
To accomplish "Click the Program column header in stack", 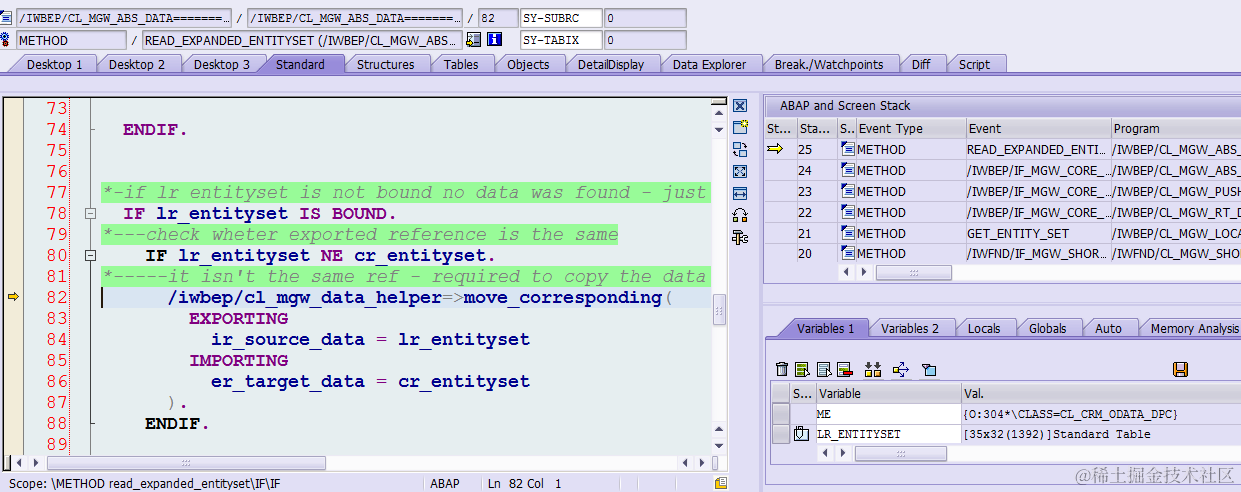I will coord(1176,128).
